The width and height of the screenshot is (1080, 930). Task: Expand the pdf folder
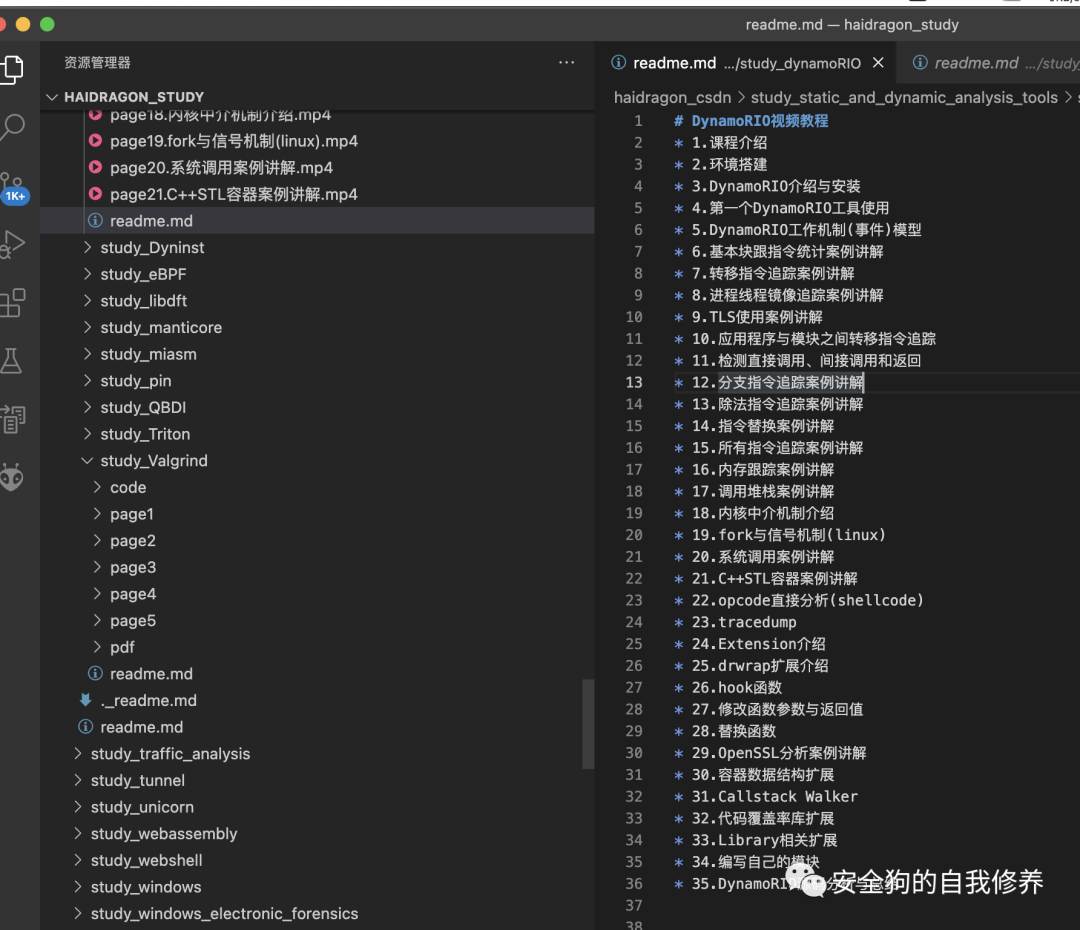tap(122, 647)
